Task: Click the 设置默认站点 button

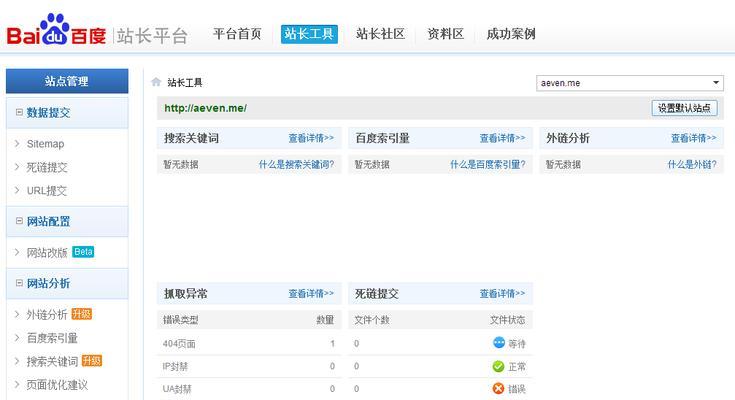Action: coord(684,108)
